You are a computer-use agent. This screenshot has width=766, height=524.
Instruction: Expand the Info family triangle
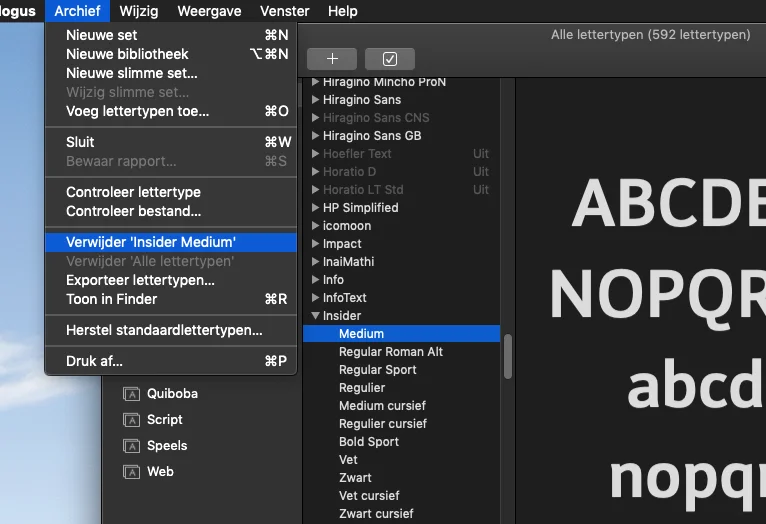(315, 280)
